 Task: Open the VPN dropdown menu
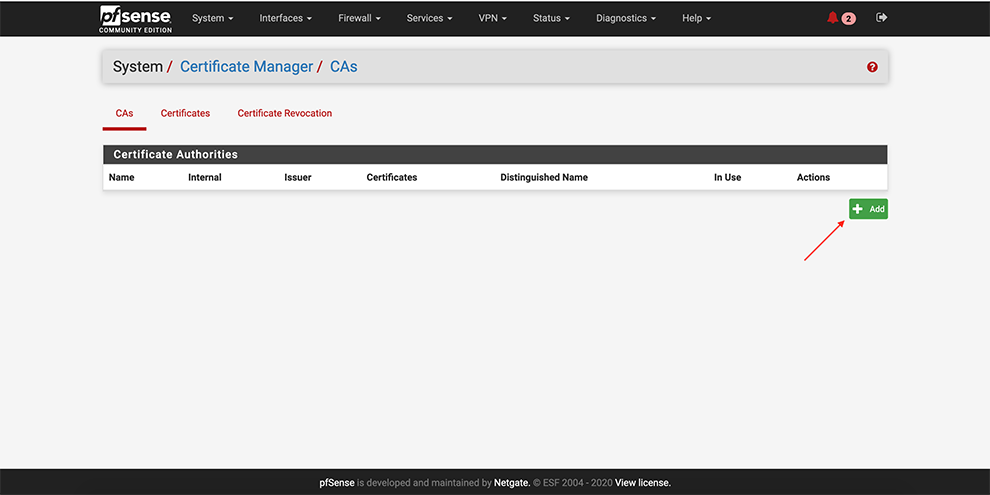coord(494,18)
